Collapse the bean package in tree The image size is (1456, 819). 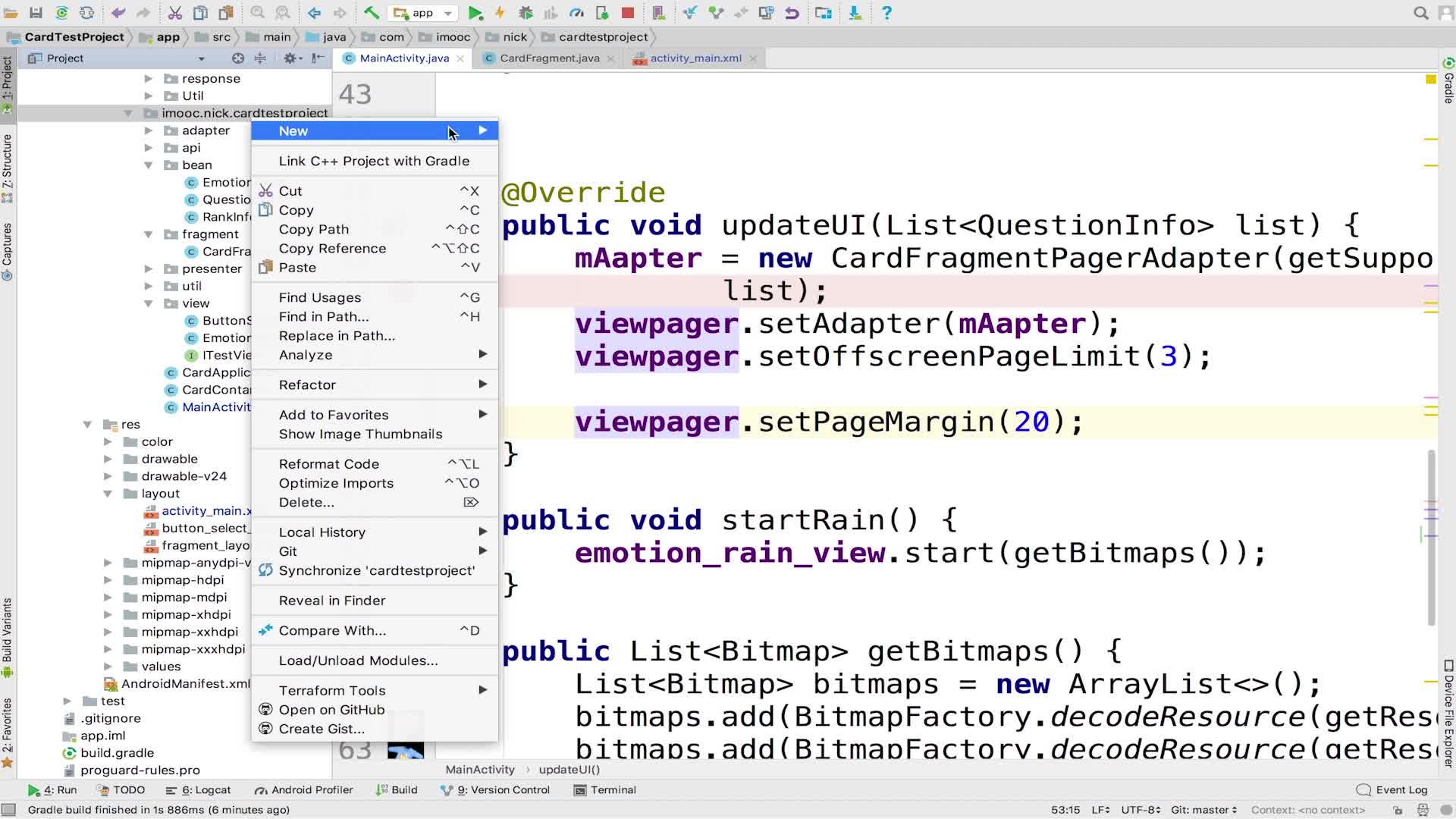point(149,165)
